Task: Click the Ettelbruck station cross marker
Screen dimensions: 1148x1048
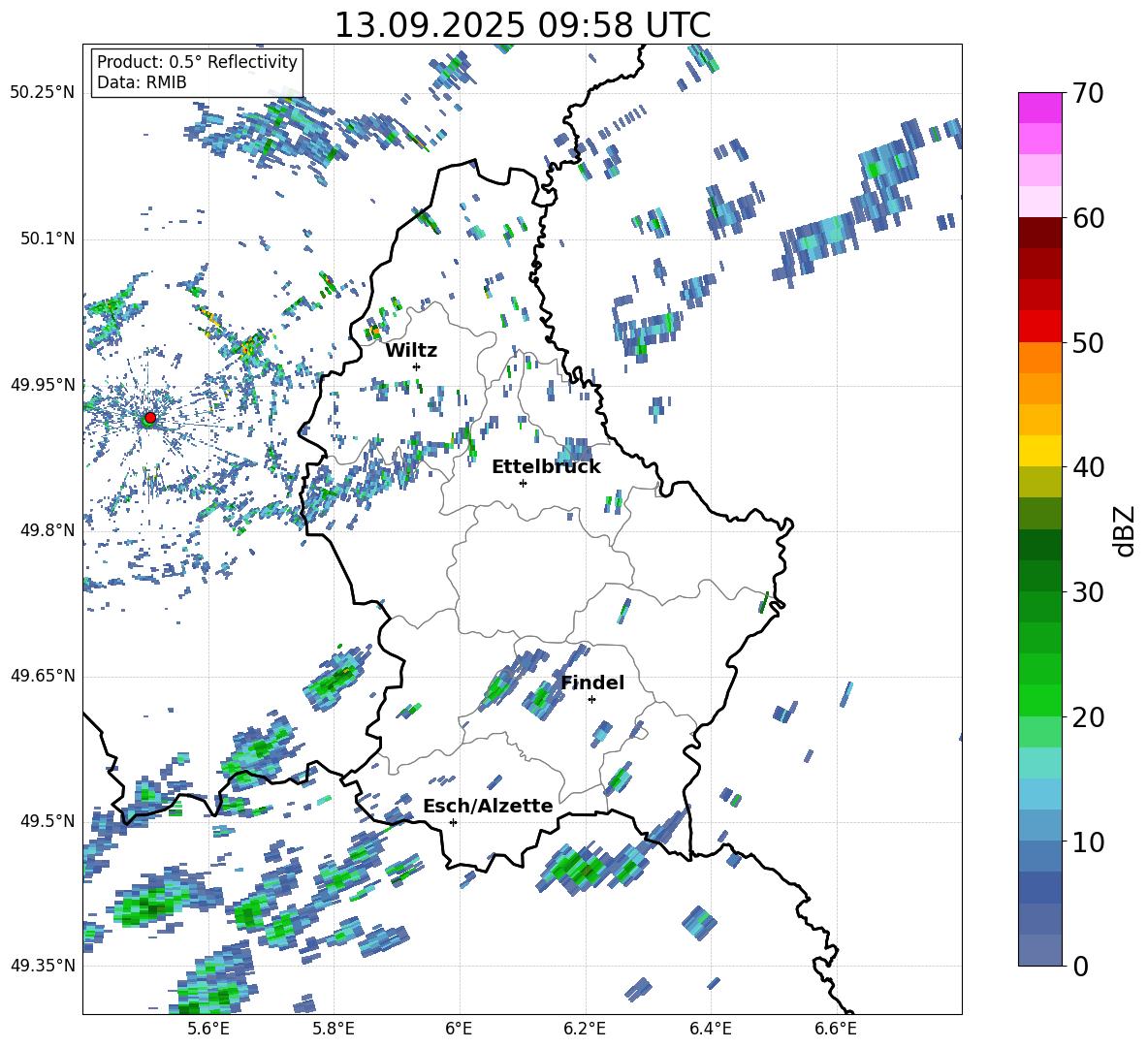Action: point(523,483)
